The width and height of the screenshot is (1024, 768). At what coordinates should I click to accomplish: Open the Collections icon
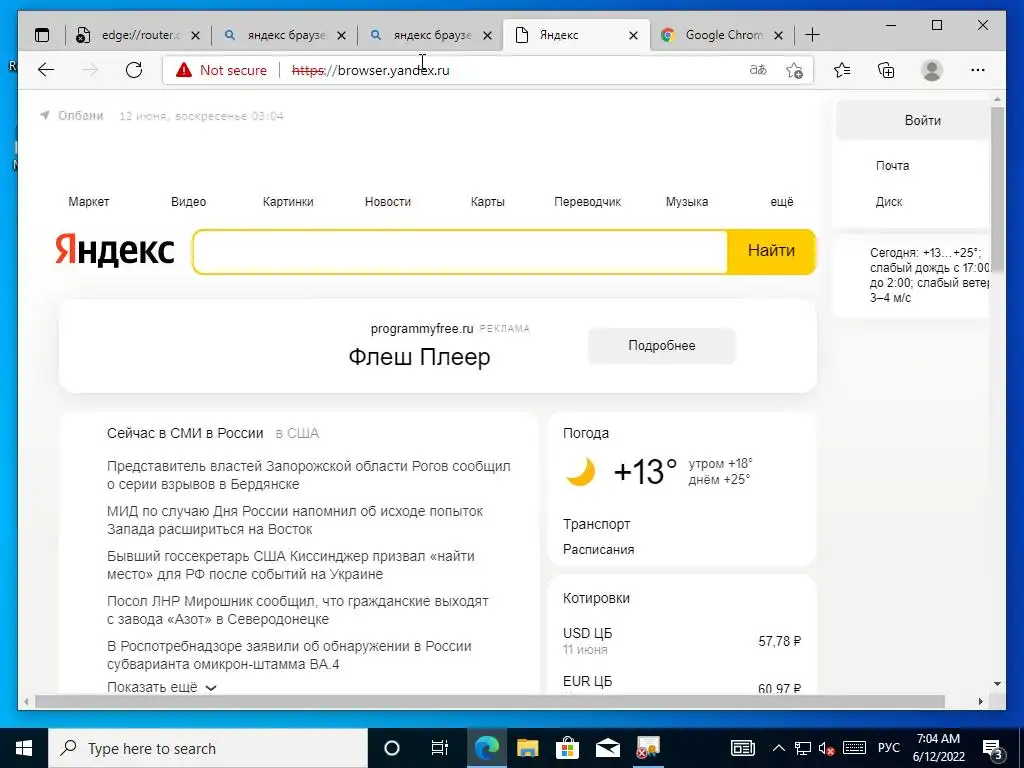point(886,70)
